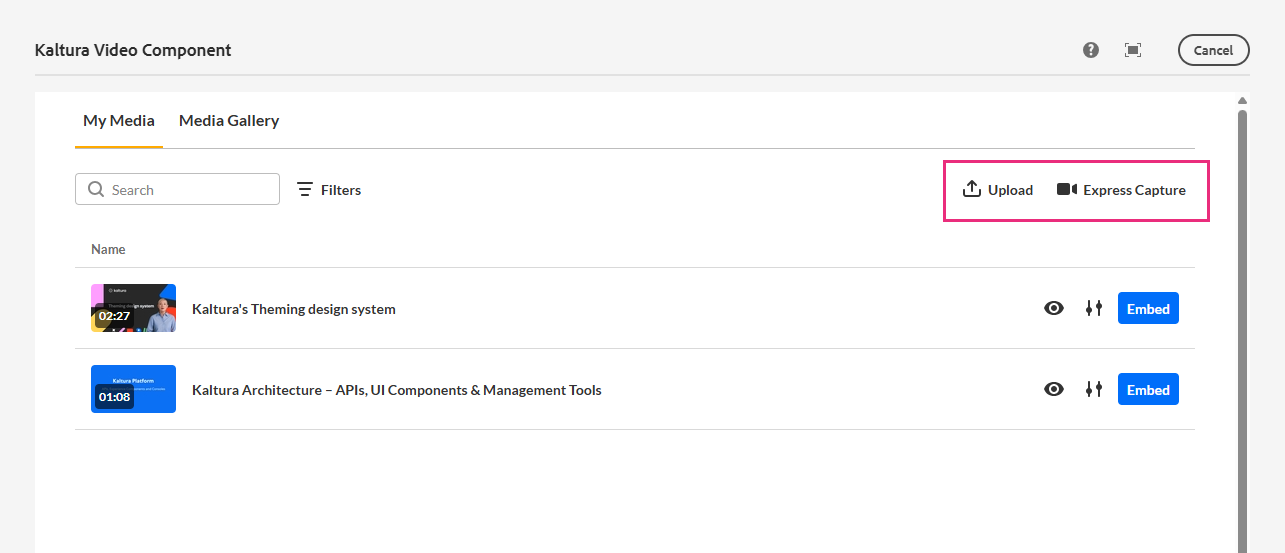Switch to the My Media tab
This screenshot has height=553, width=1285.
tap(119, 121)
